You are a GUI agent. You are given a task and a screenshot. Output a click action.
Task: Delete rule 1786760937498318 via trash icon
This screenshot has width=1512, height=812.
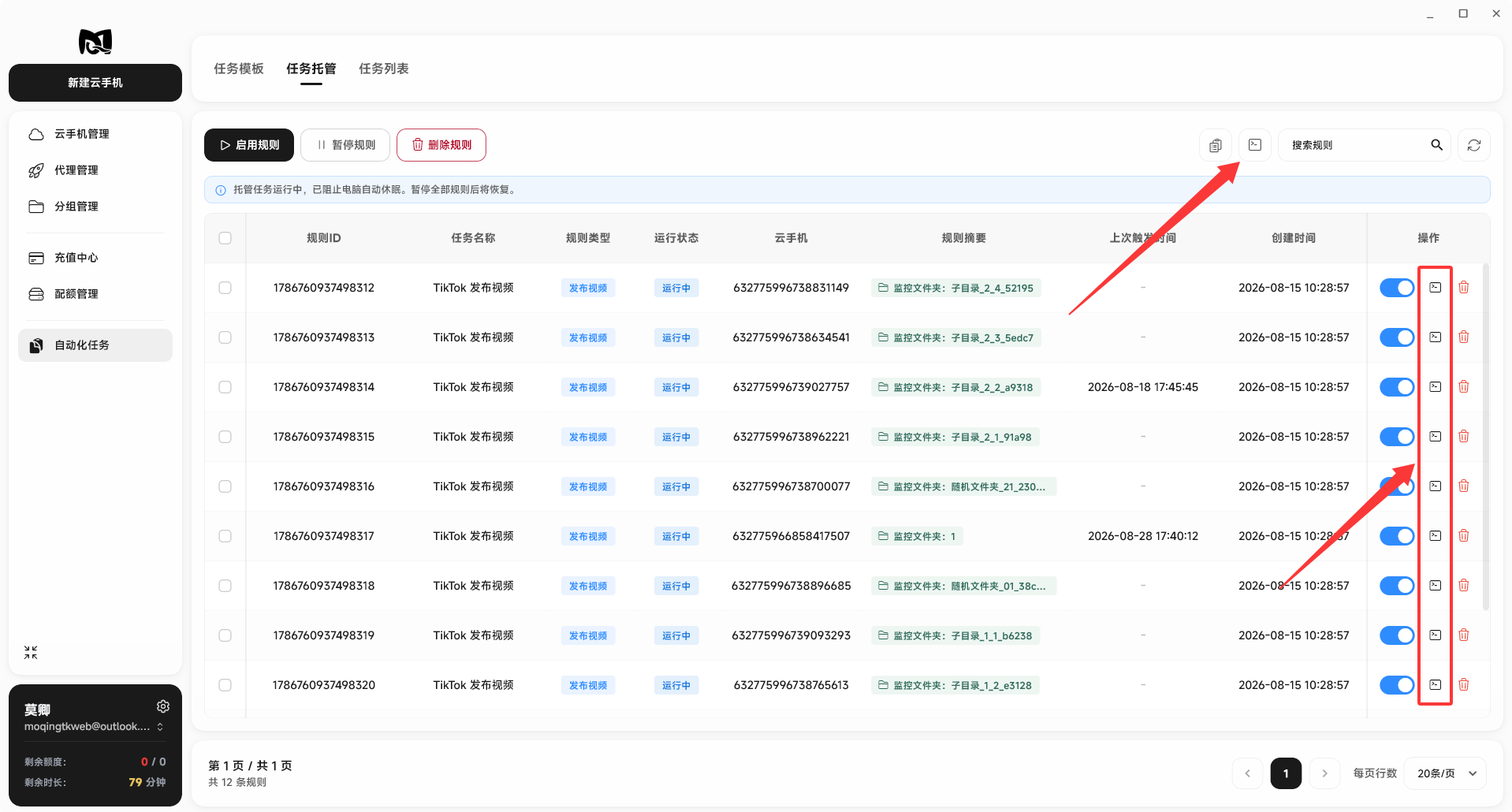(x=1464, y=586)
